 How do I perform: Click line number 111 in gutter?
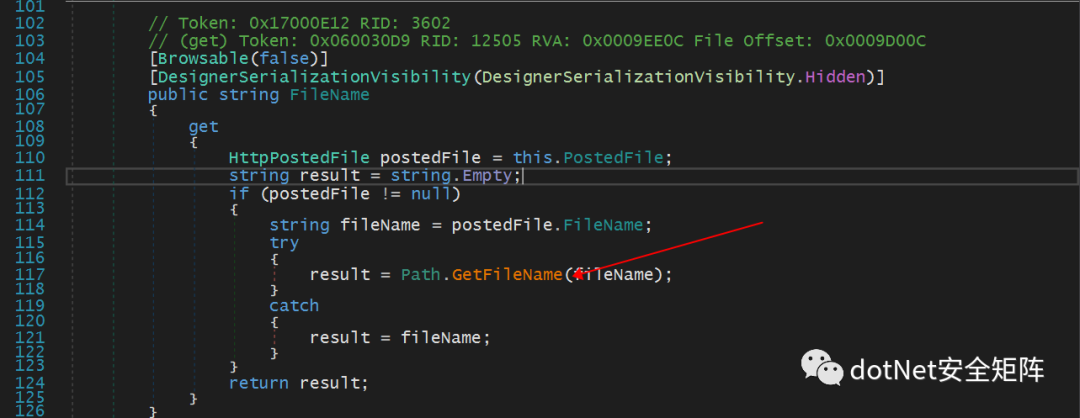point(31,176)
